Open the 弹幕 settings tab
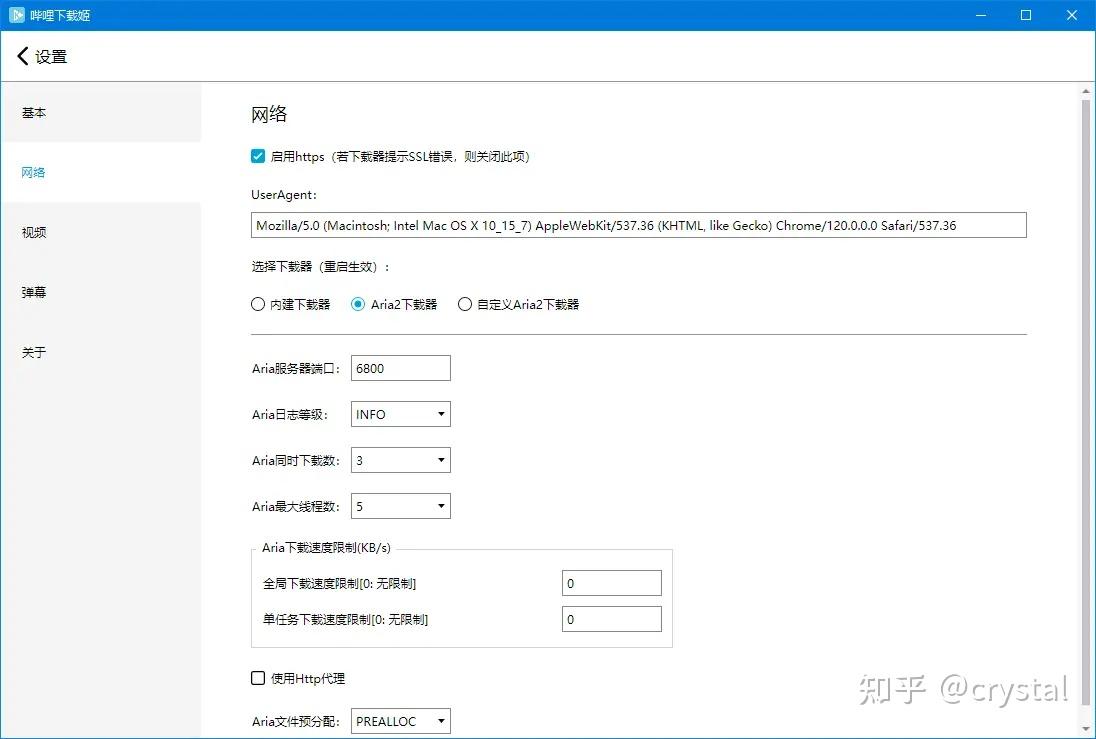This screenshot has height=739, width=1096. pyautogui.click(x=101, y=292)
